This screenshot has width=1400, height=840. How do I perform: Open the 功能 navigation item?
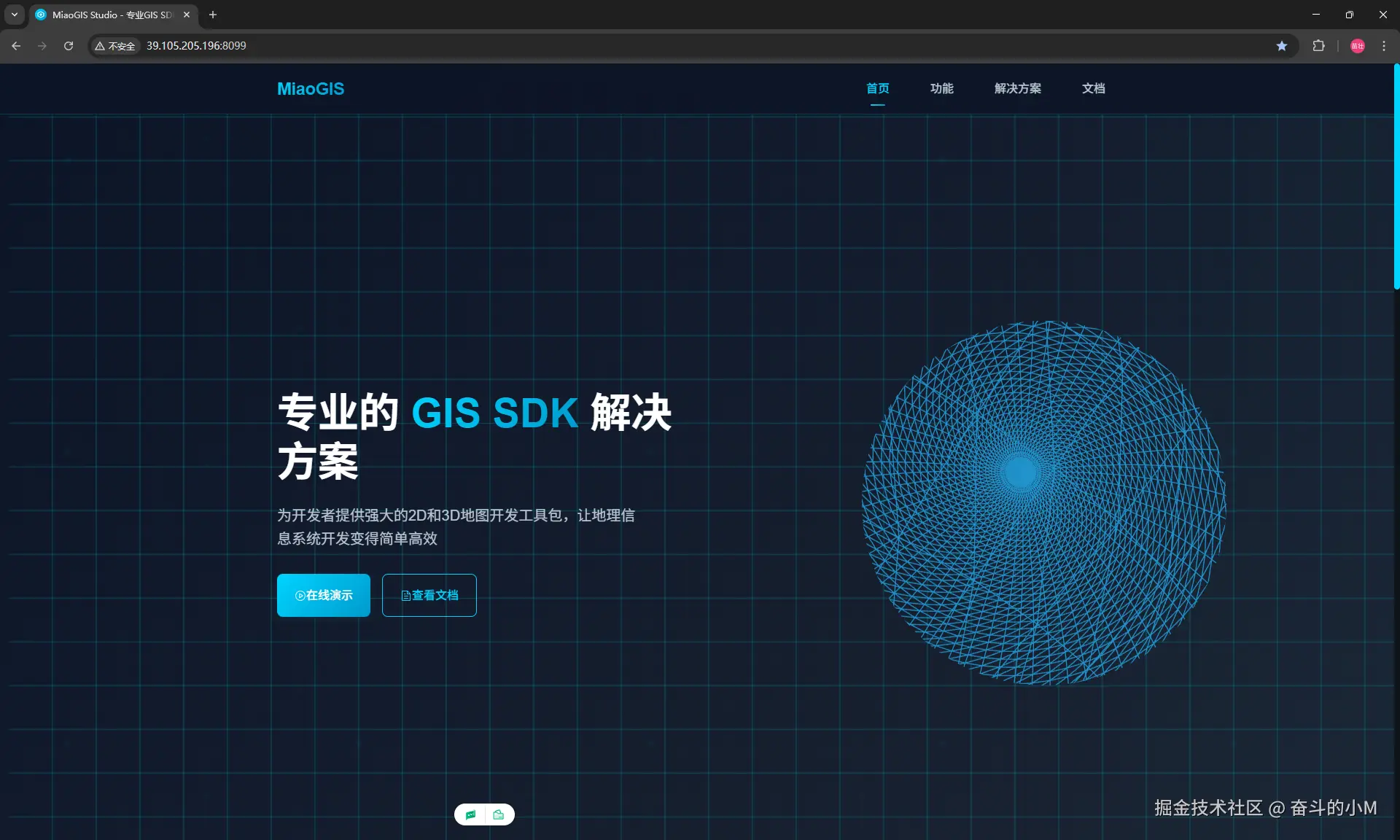pyautogui.click(x=941, y=88)
